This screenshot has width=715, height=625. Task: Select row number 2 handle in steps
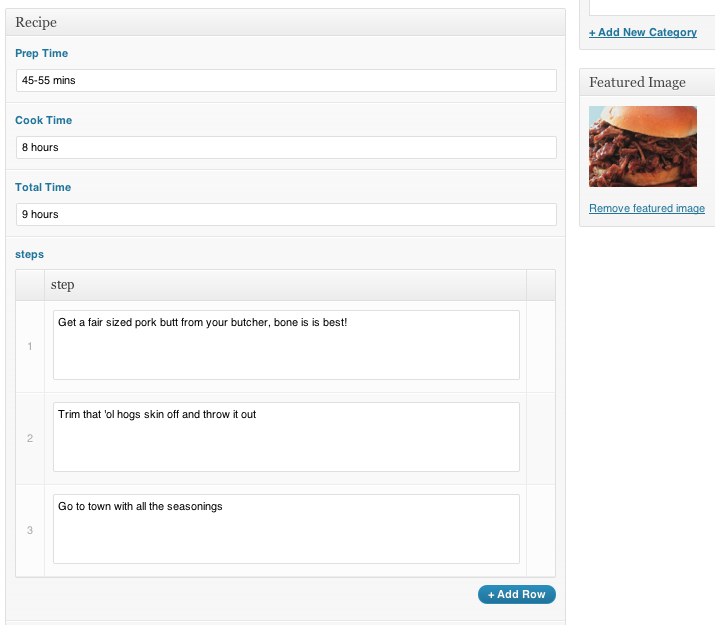(30, 438)
